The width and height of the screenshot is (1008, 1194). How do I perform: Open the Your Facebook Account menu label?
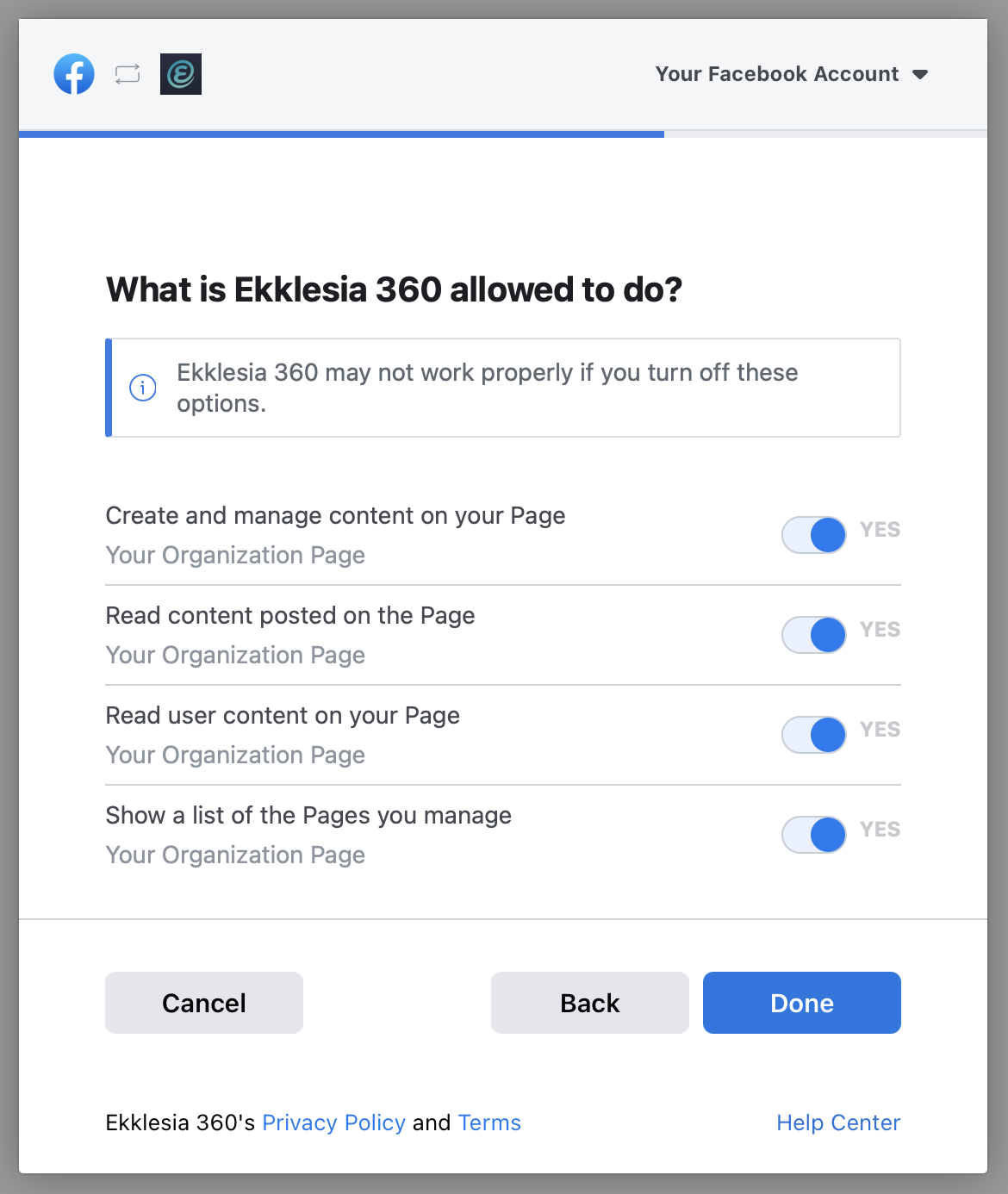[x=776, y=74]
